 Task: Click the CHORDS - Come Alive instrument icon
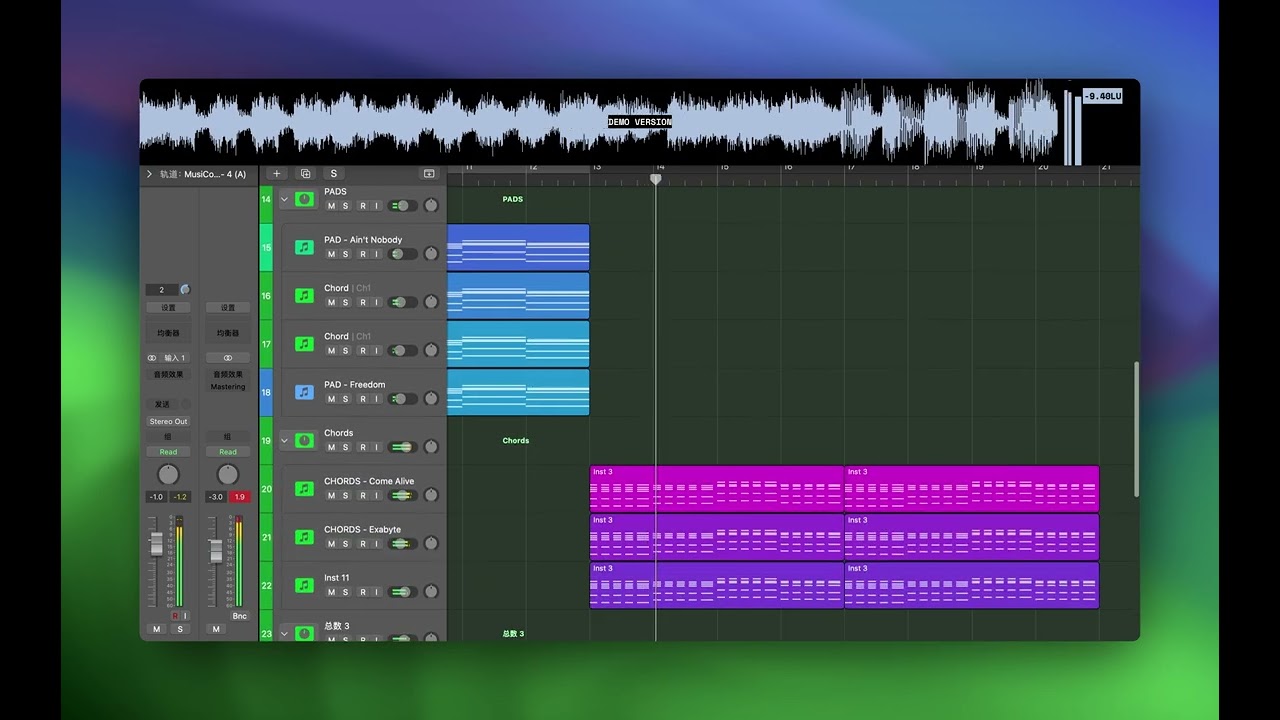(x=304, y=489)
